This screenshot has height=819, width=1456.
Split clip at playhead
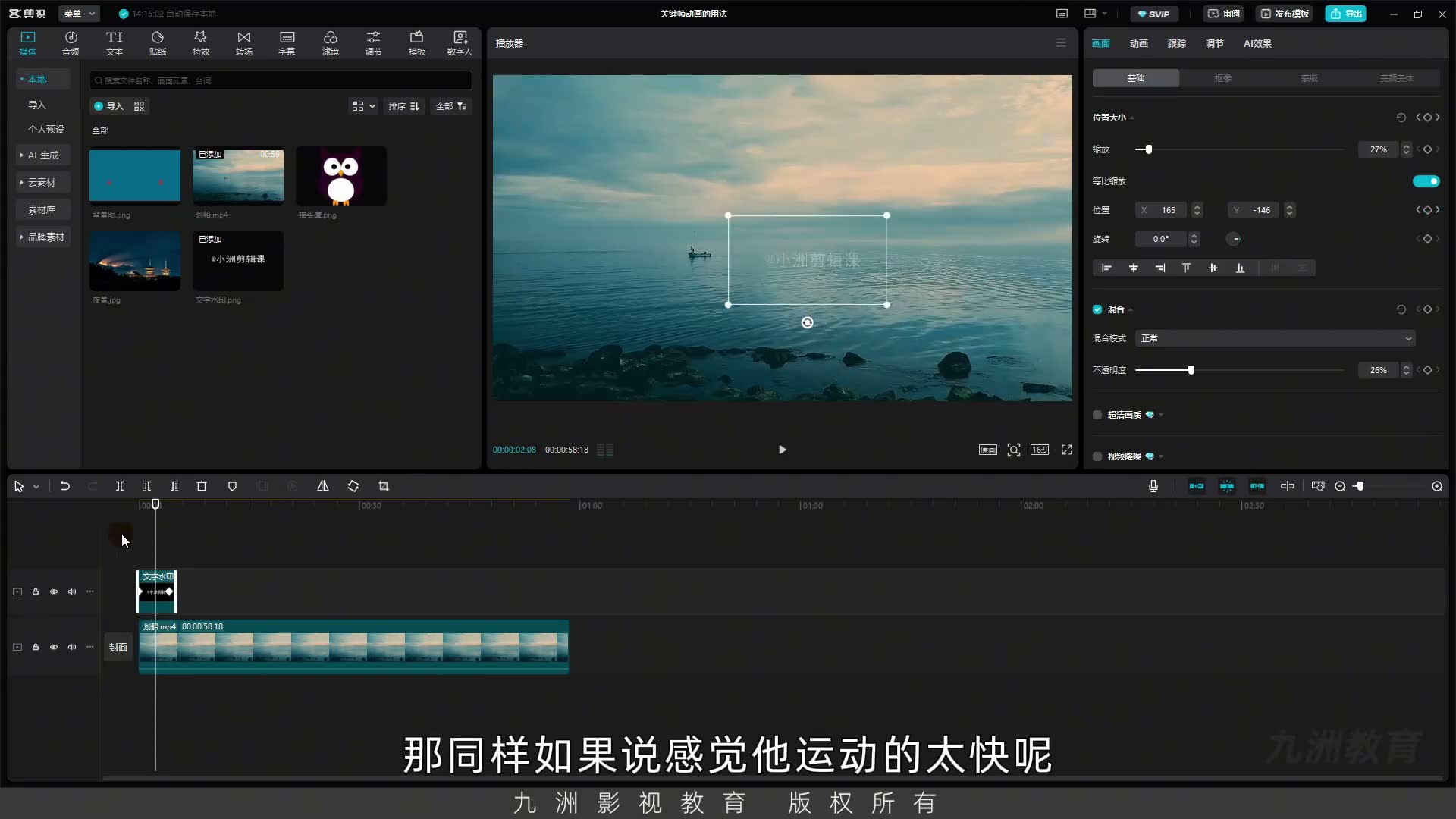119,486
